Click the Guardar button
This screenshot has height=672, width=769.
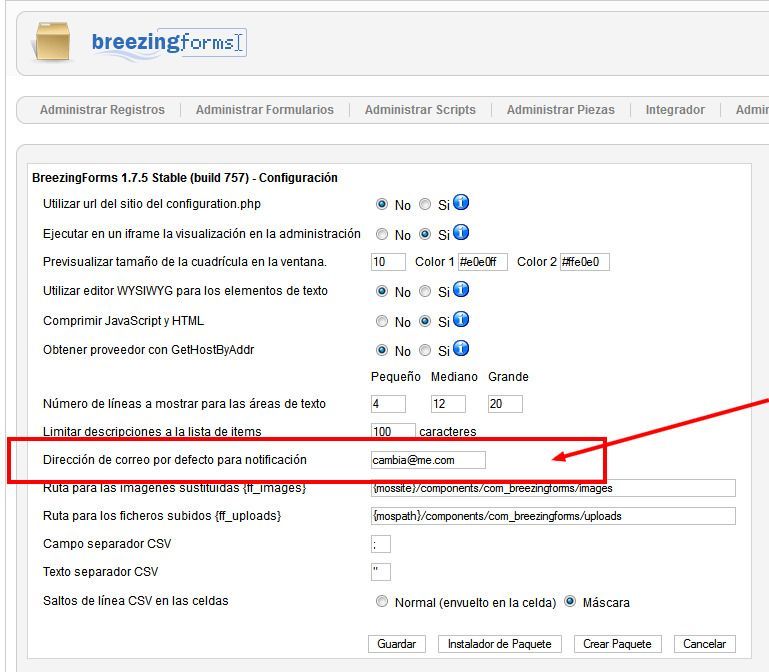pyautogui.click(x=397, y=644)
